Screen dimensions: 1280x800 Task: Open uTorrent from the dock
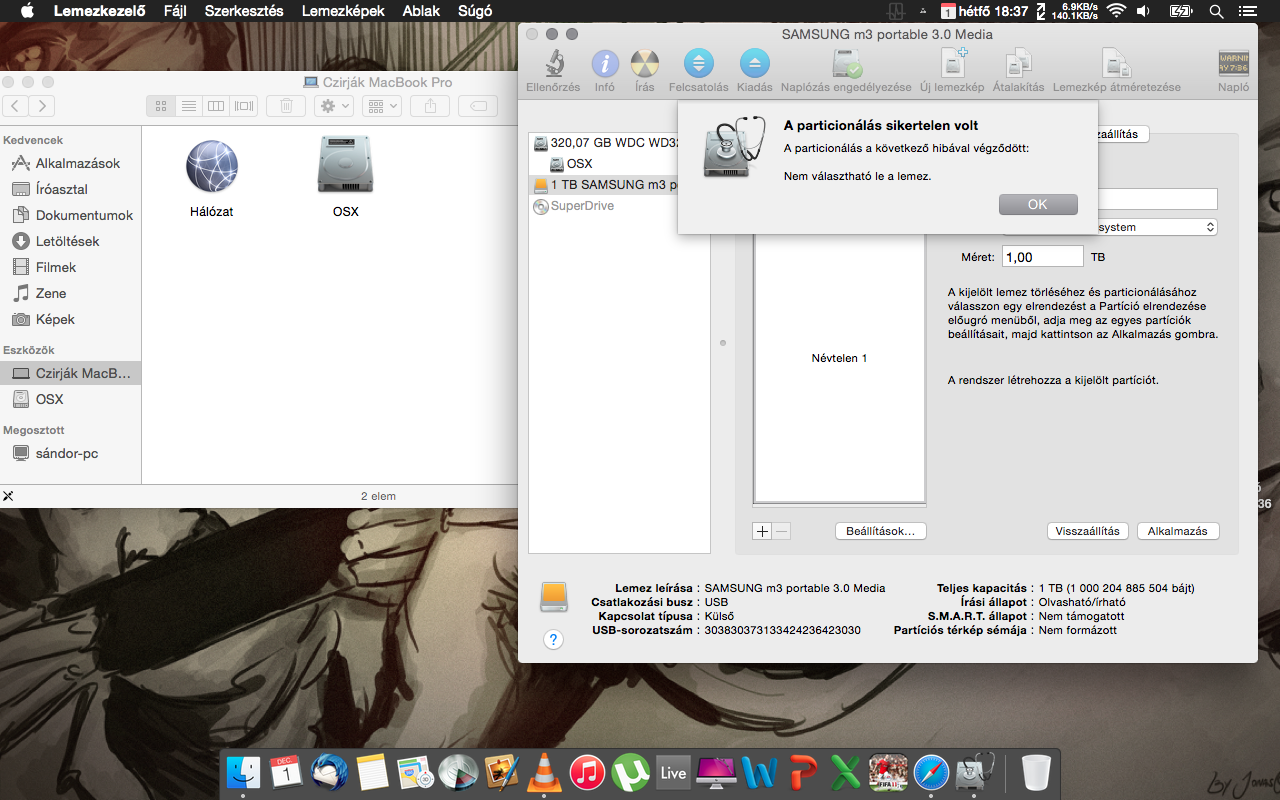(x=631, y=773)
